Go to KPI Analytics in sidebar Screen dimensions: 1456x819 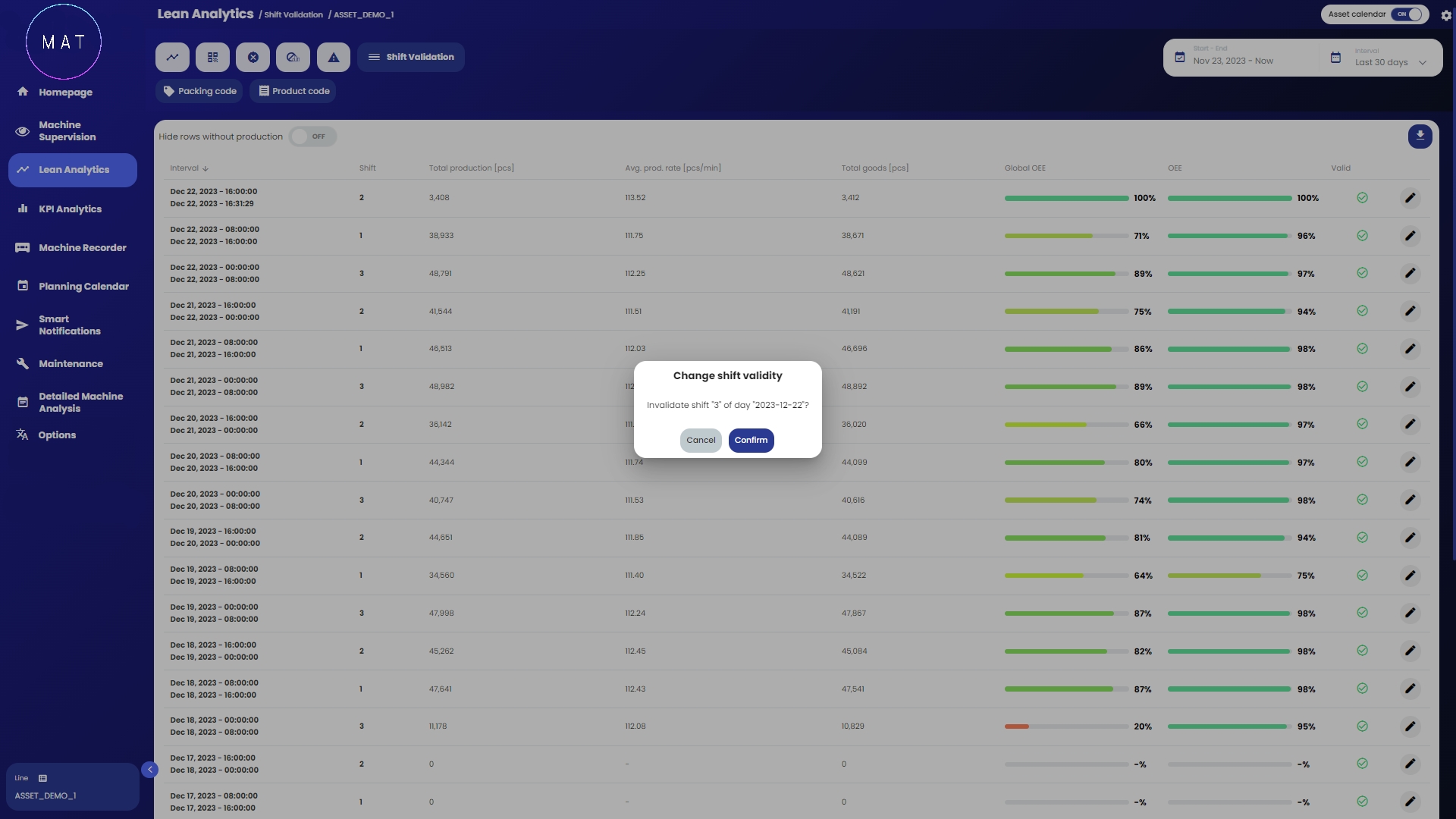click(x=70, y=209)
